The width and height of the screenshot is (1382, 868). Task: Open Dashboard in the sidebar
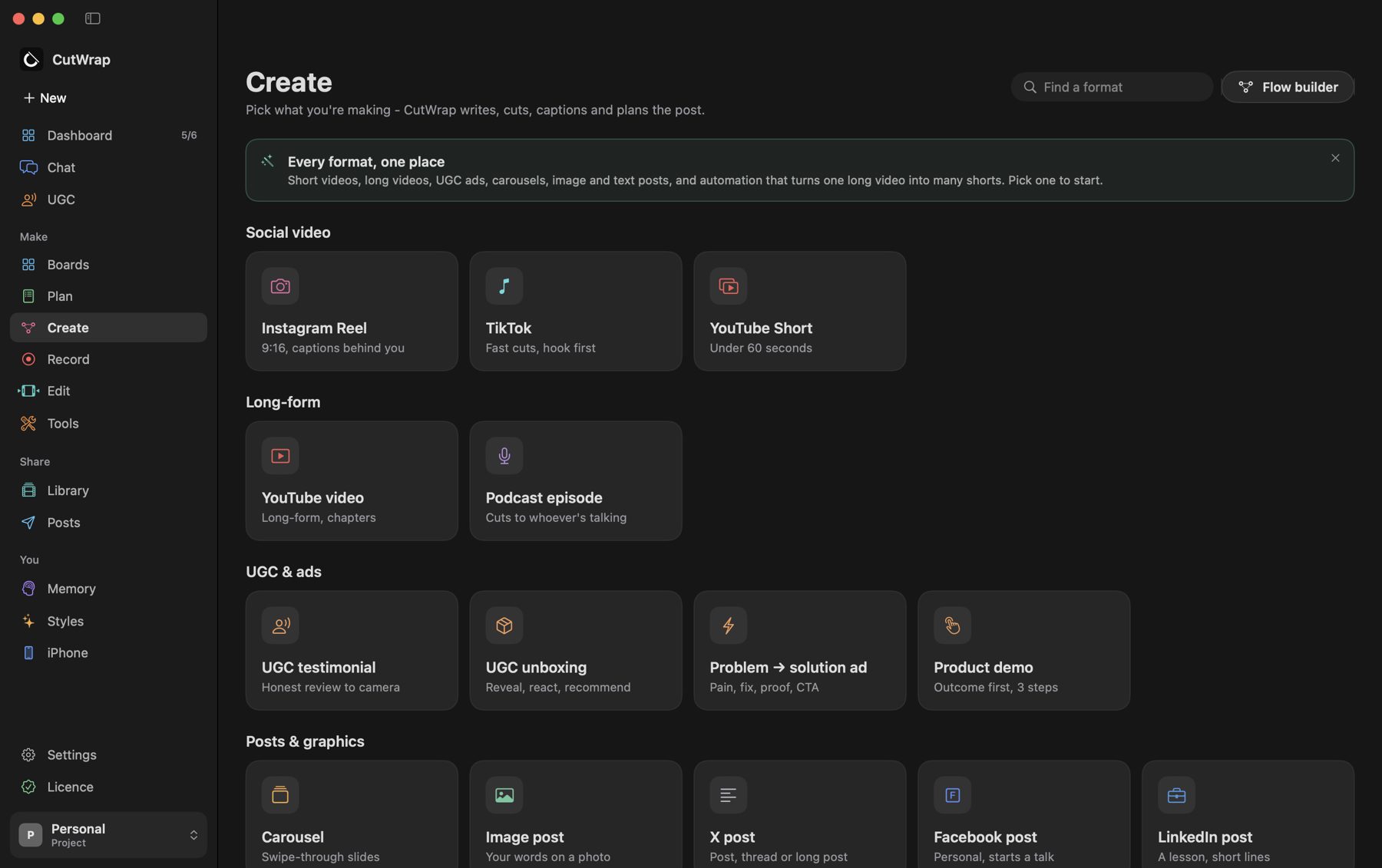pos(108,135)
